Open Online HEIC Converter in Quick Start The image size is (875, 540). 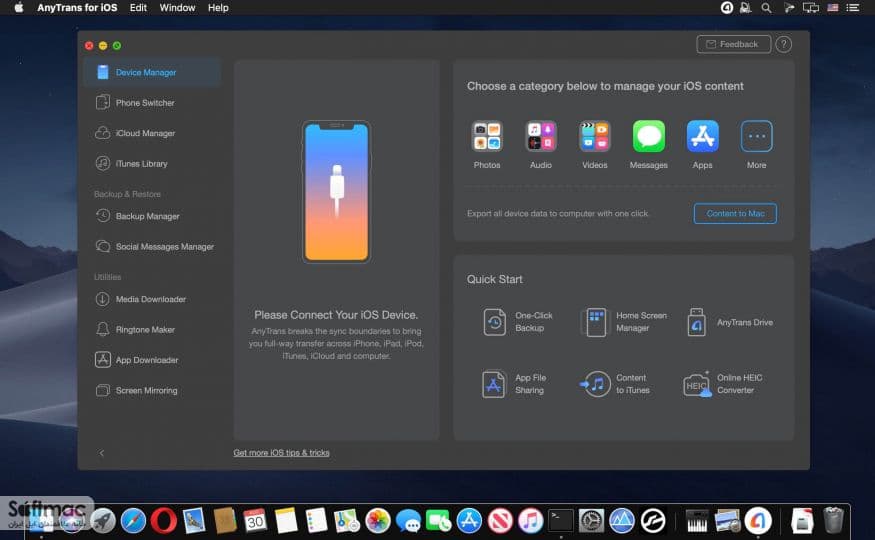[x=723, y=384]
